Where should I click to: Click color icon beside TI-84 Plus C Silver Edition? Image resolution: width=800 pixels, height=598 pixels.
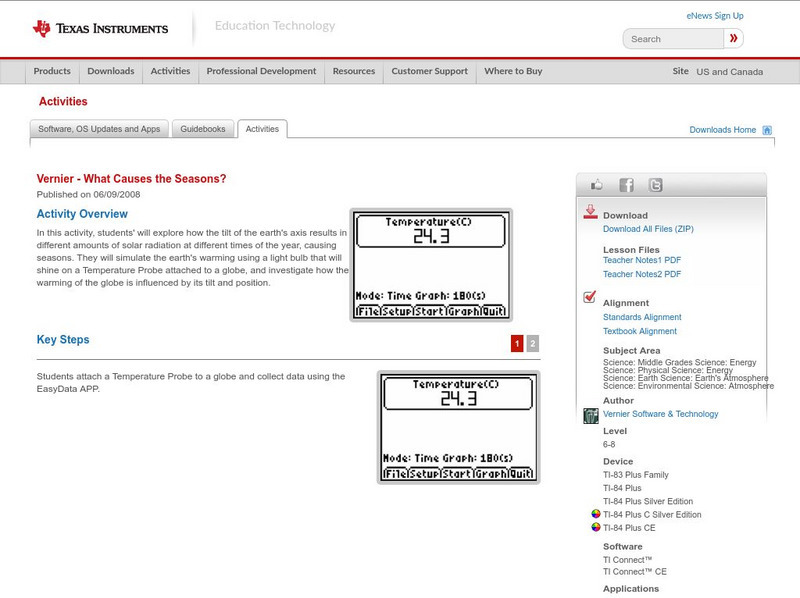(595, 514)
